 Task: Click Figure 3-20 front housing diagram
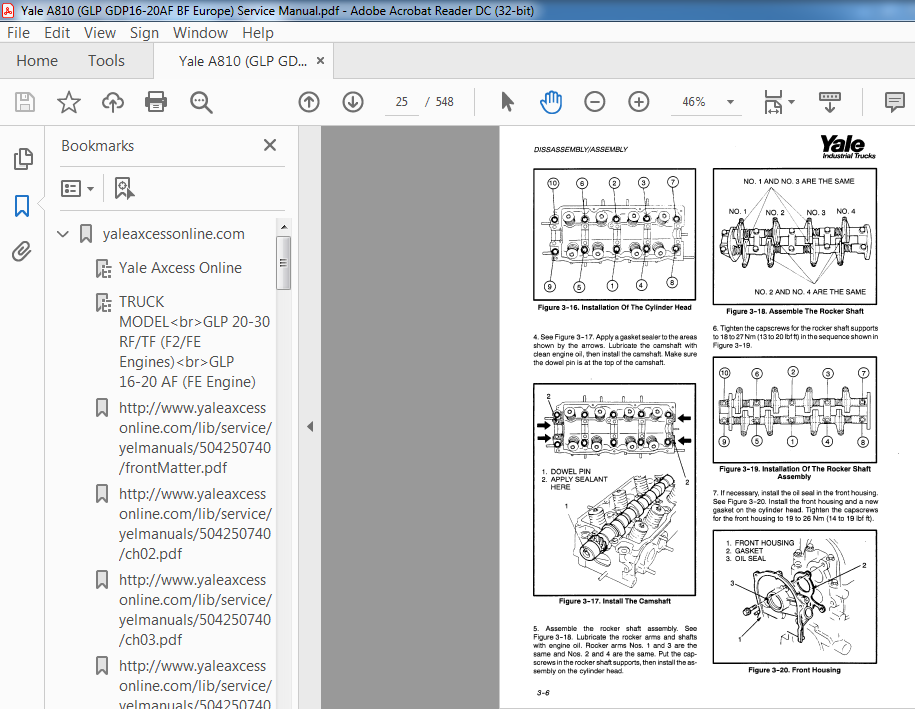[x=794, y=596]
